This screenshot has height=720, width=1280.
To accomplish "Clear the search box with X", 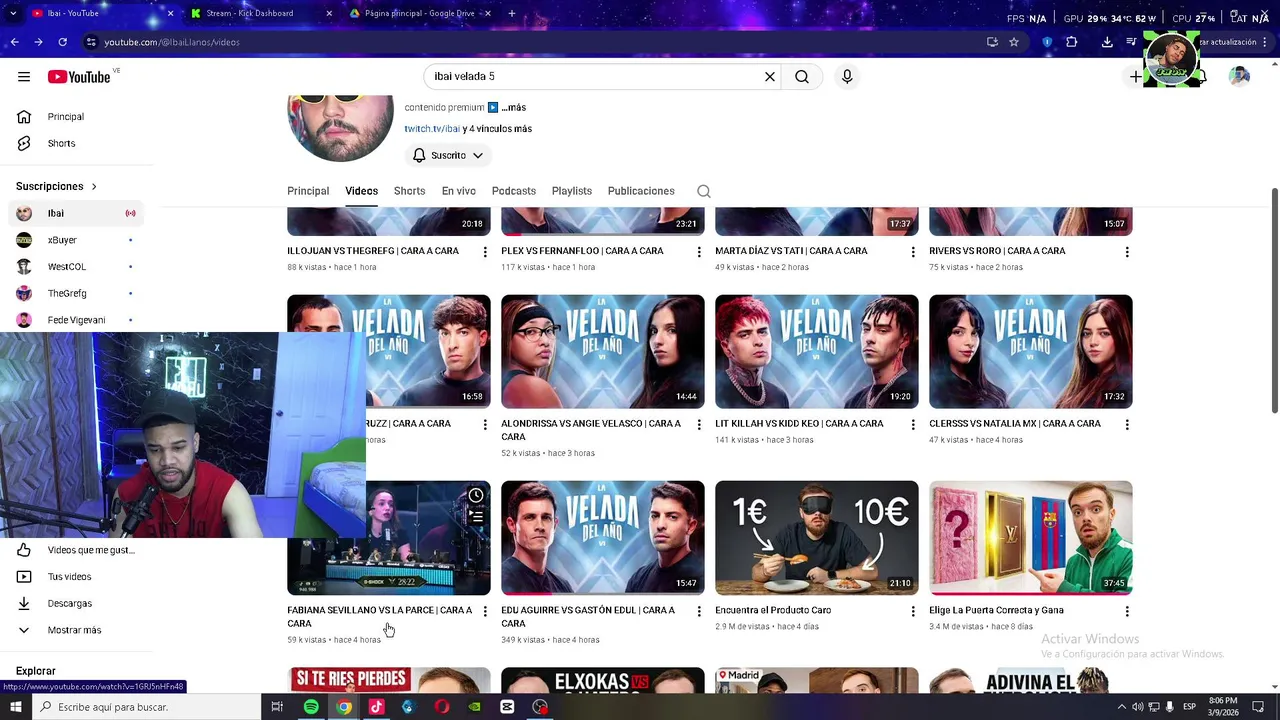I will pos(770,76).
